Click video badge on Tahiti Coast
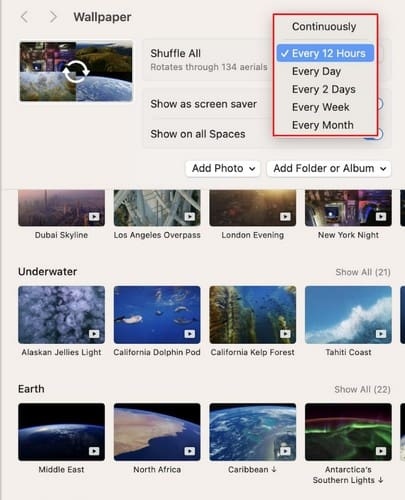 381,334
